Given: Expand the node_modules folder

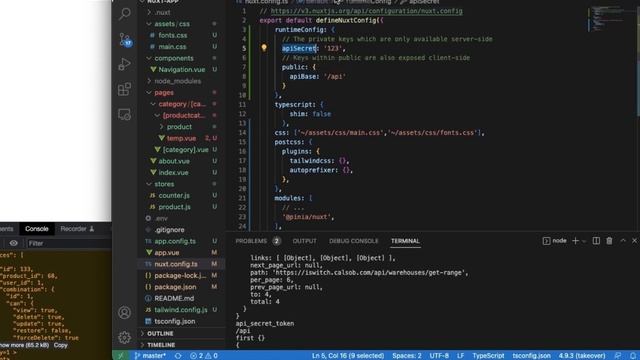Looking at the screenshot, I should click(x=177, y=81).
